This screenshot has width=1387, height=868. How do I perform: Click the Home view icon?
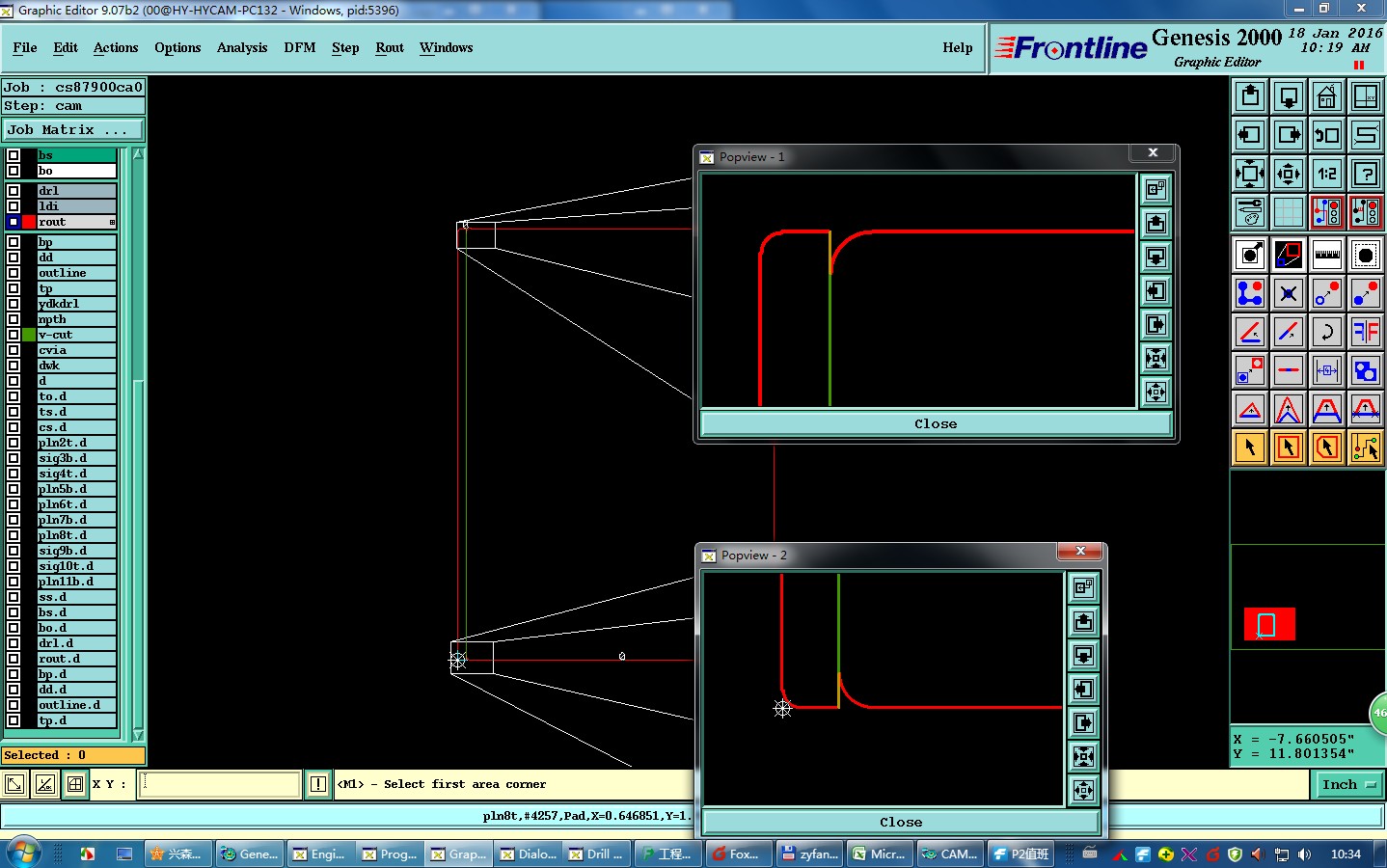click(1327, 96)
